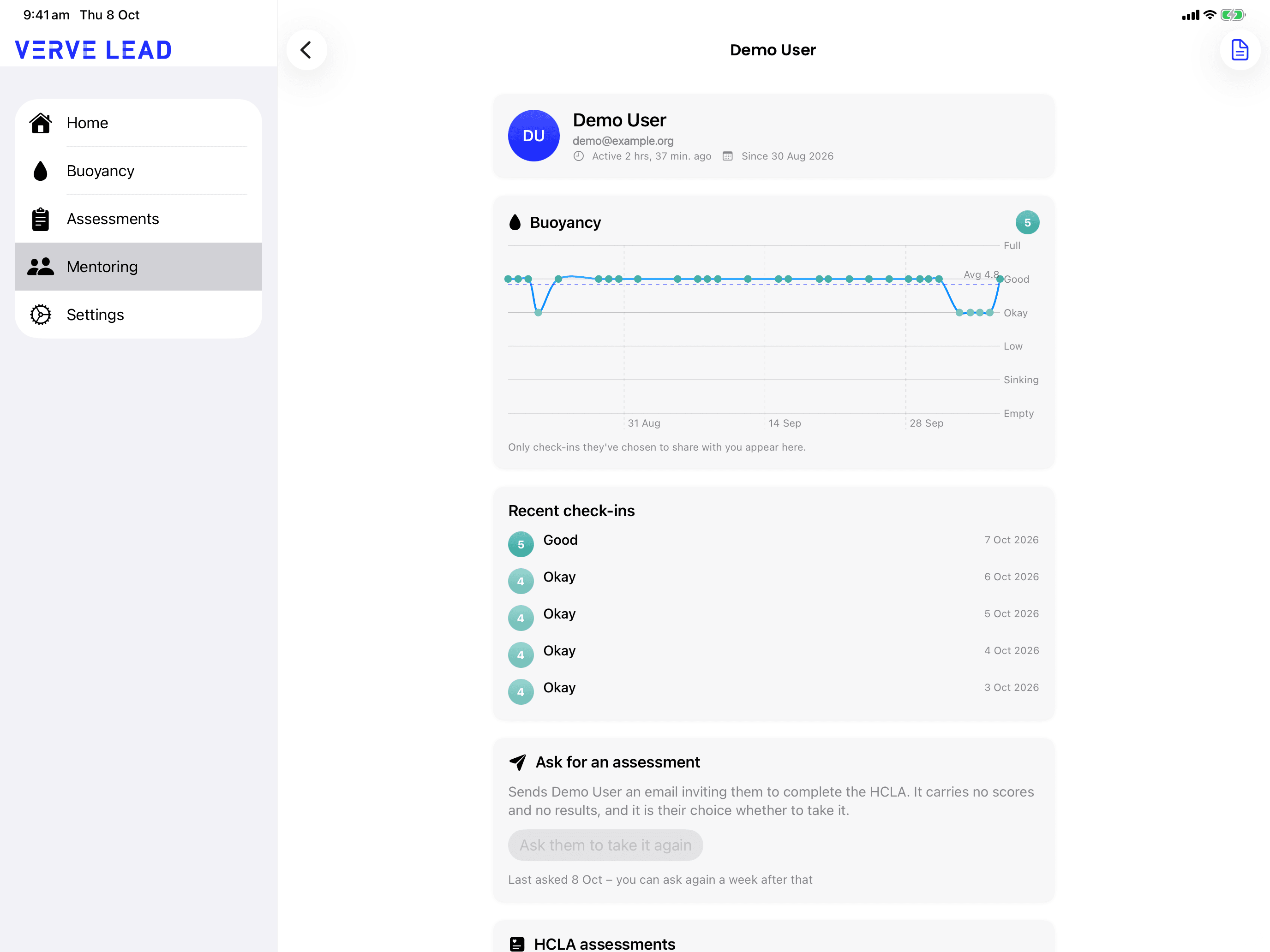Open the document report icon top right
This screenshot has height=952, width=1270.
[x=1240, y=50]
